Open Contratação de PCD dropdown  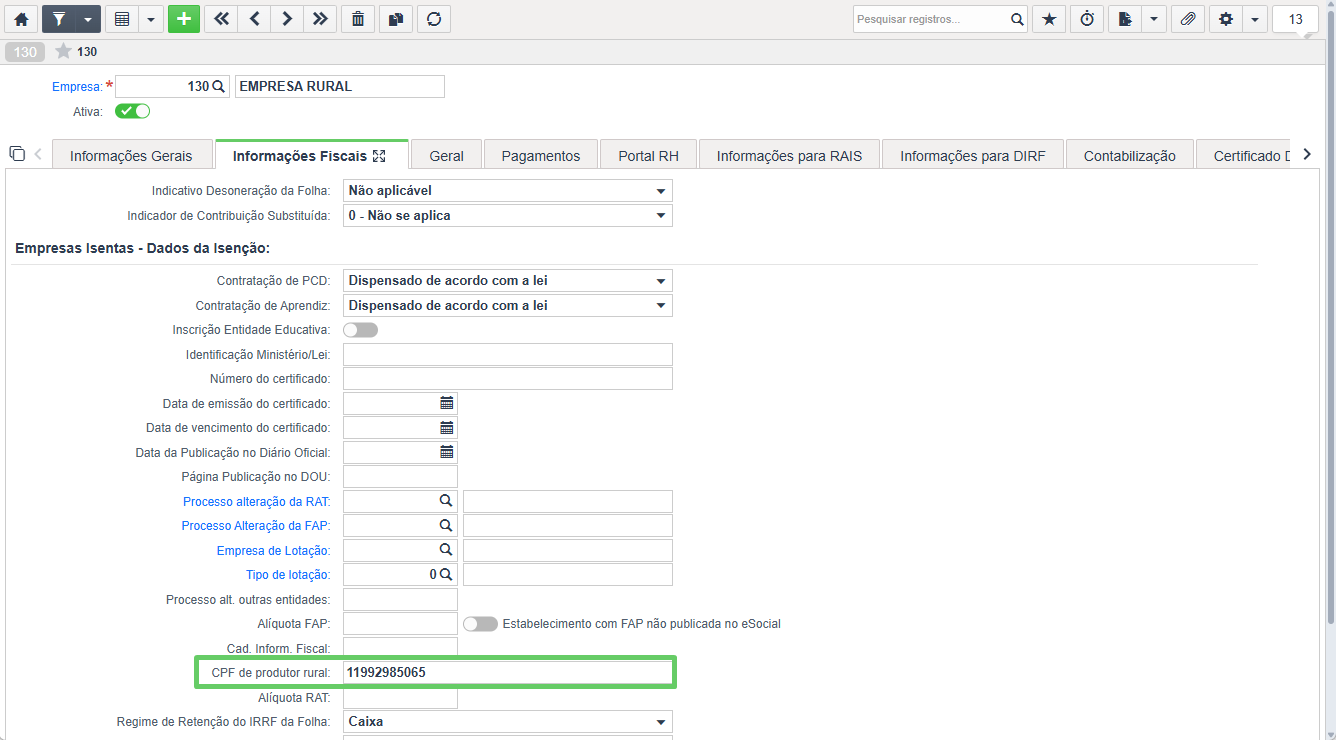click(x=508, y=281)
